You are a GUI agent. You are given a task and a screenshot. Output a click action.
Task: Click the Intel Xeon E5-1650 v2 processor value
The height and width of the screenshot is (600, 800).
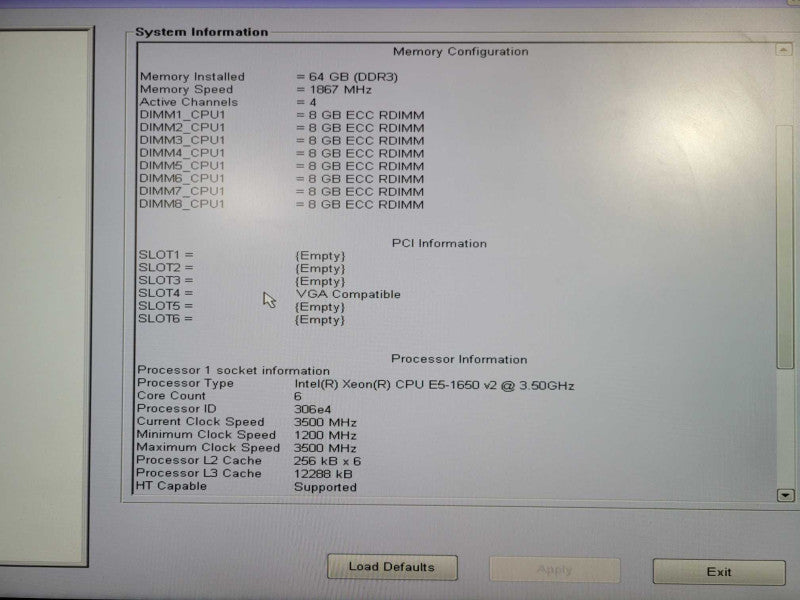[434, 385]
